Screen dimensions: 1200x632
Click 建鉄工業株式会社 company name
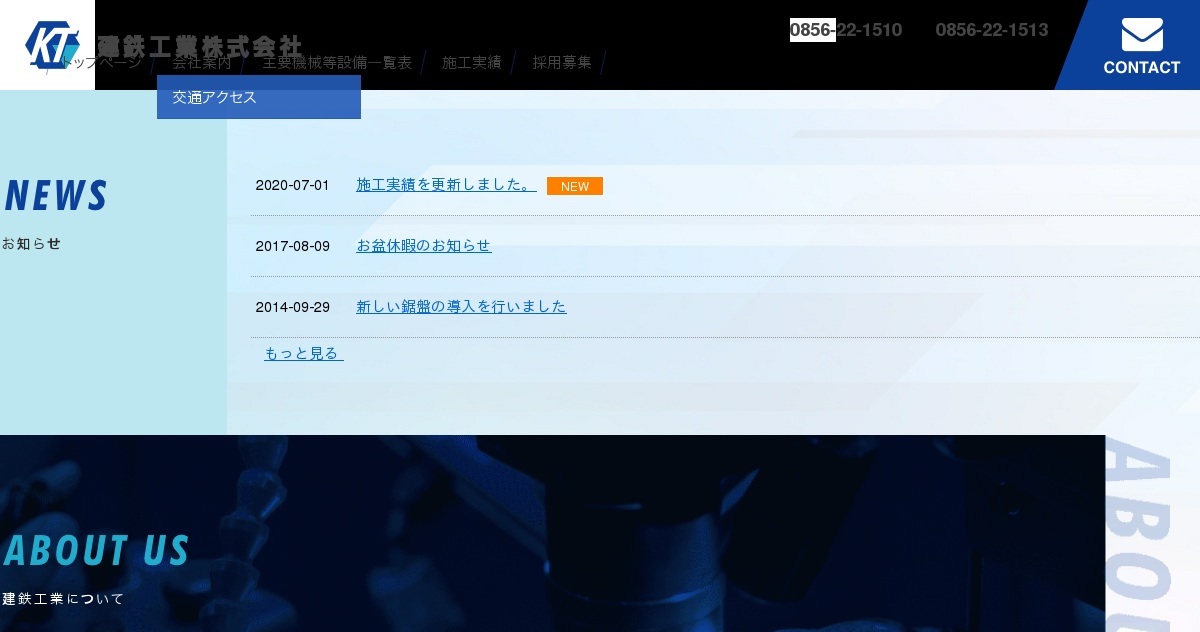pyautogui.click(x=200, y=45)
